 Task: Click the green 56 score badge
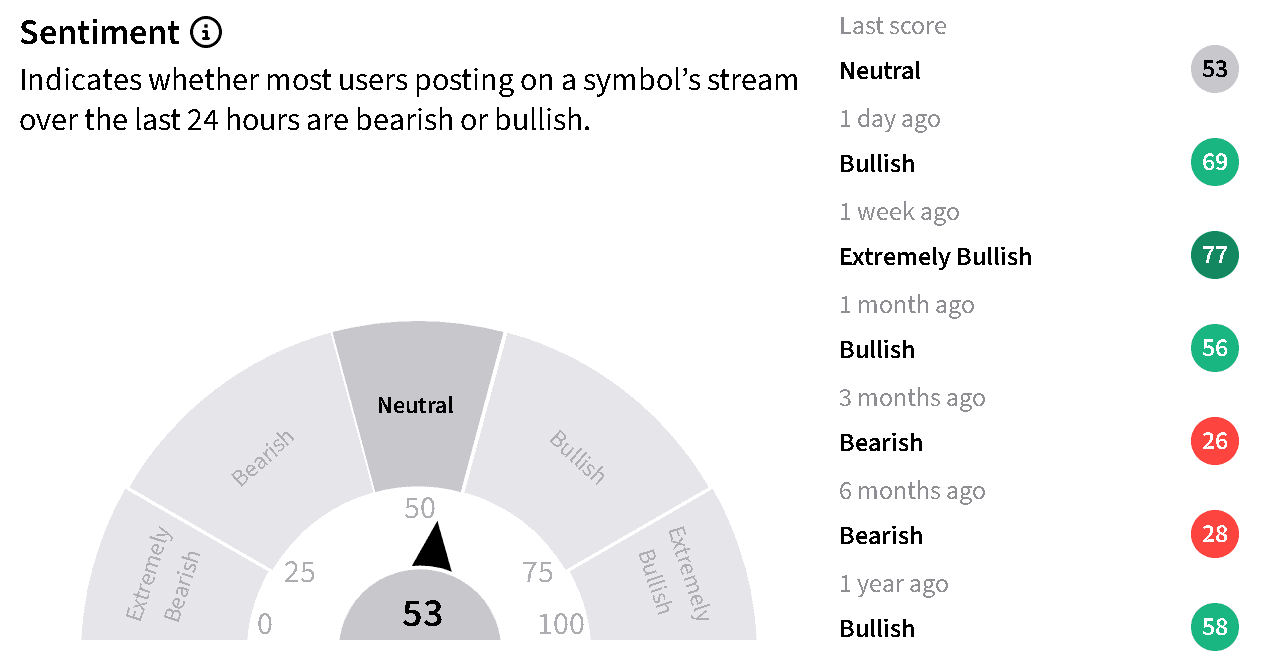pyautogui.click(x=1215, y=348)
